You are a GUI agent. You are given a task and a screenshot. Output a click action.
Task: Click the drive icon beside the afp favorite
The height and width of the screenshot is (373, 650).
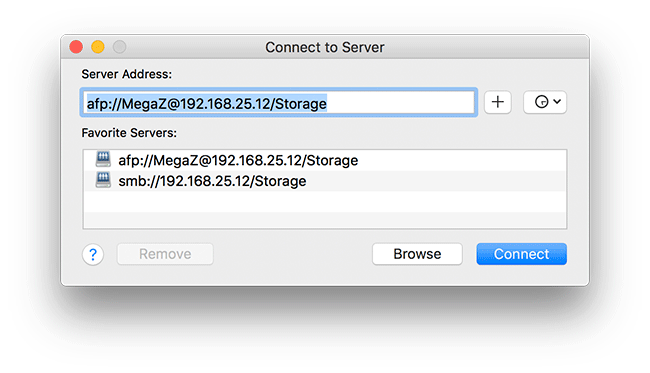103,159
